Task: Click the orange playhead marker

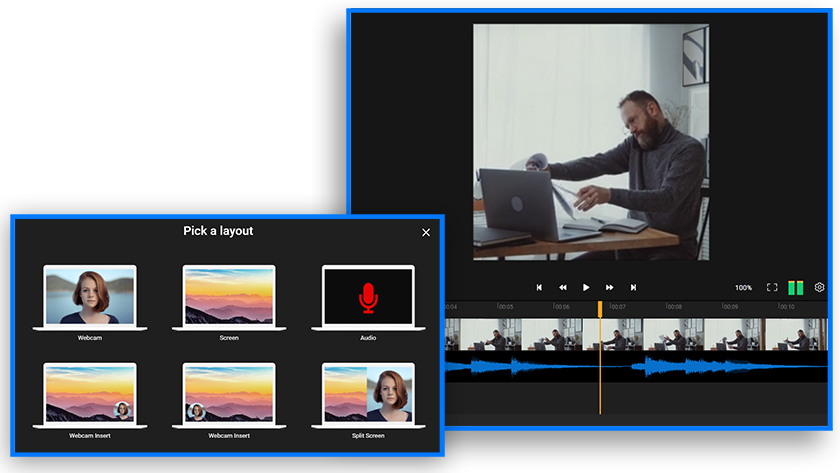Action: pyautogui.click(x=600, y=308)
